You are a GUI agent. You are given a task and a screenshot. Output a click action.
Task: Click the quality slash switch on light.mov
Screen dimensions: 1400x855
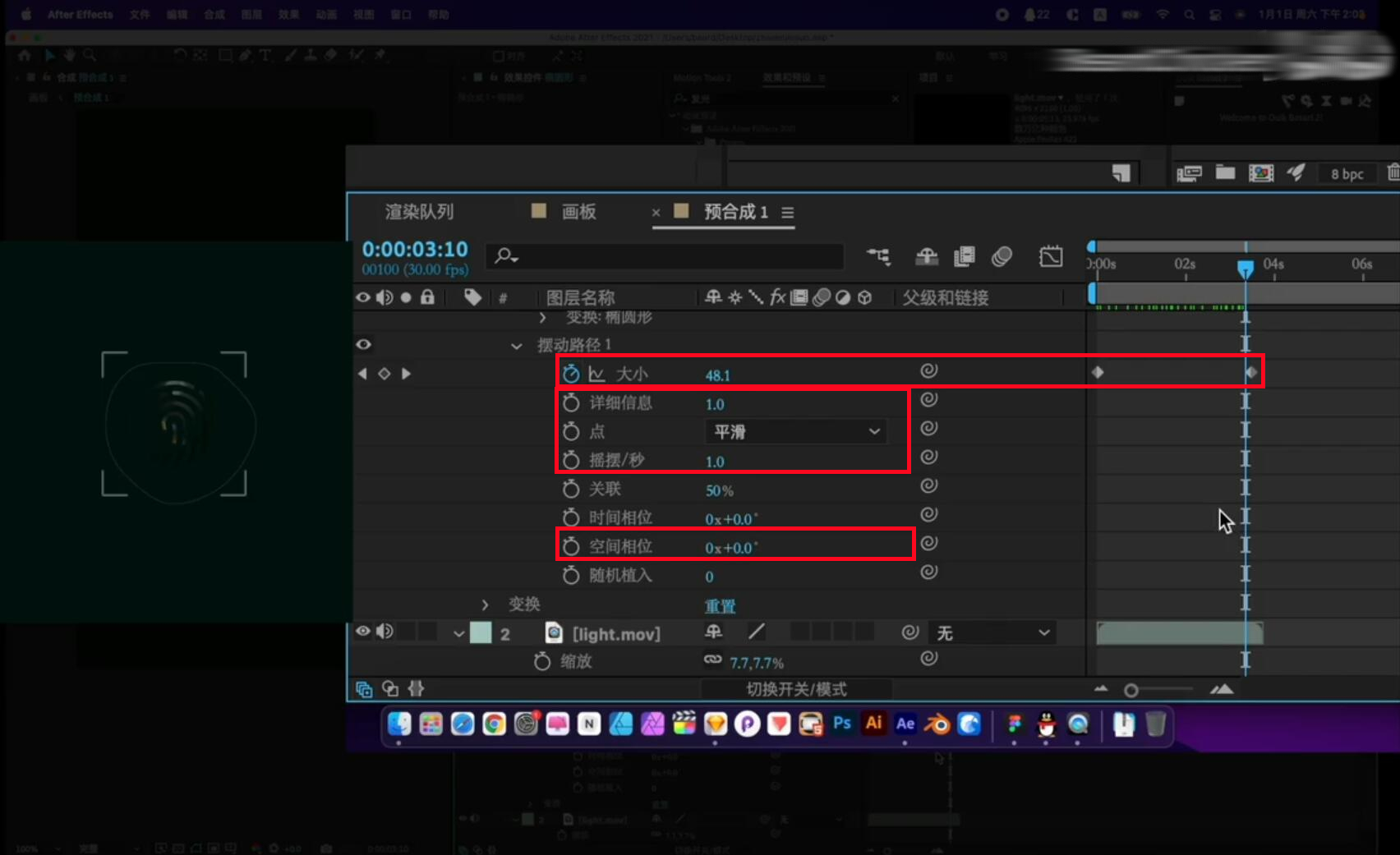pyautogui.click(x=756, y=632)
